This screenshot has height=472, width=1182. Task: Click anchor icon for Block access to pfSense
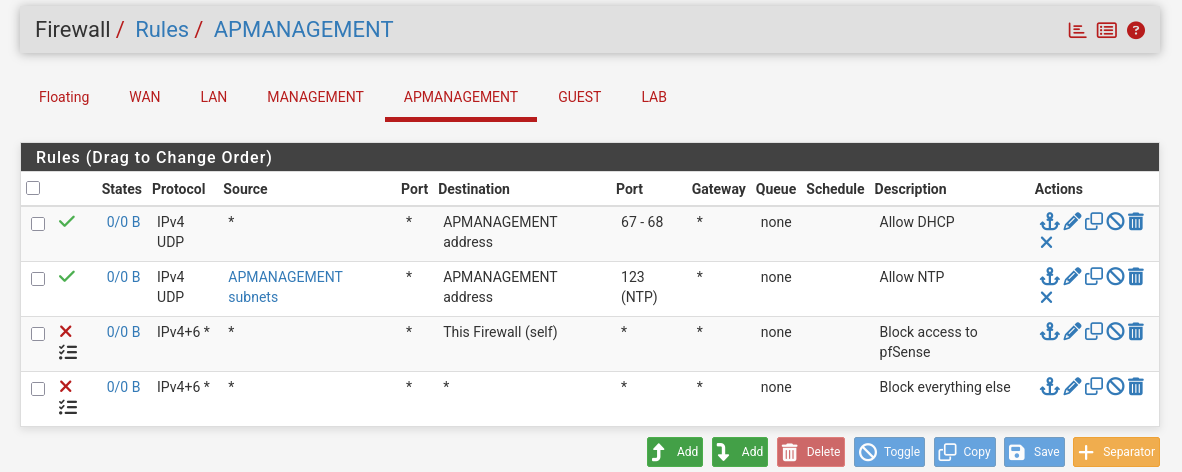(1049, 332)
